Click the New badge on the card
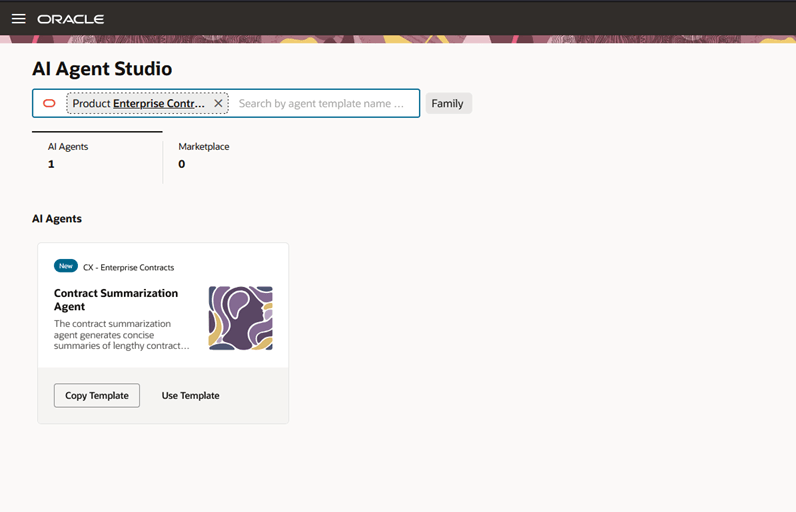The image size is (796, 512). [x=65, y=266]
